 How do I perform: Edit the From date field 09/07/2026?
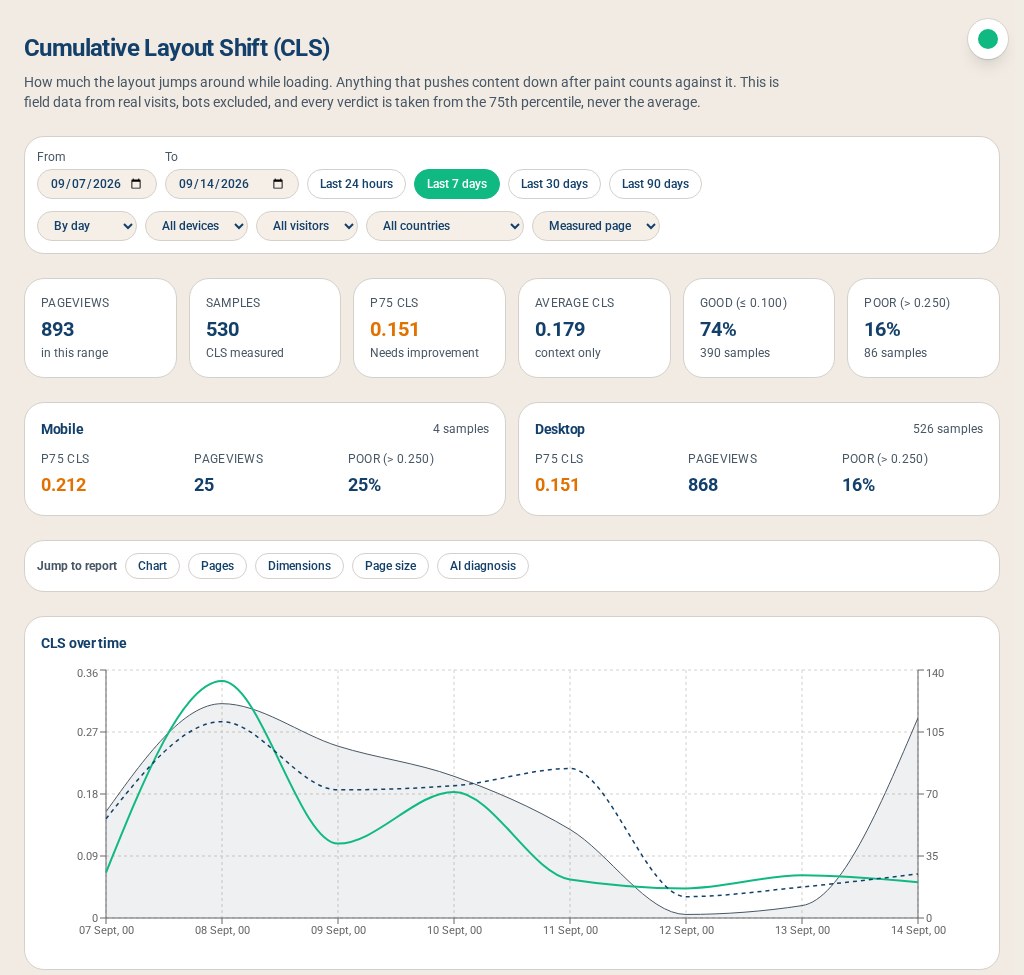[x=97, y=184]
